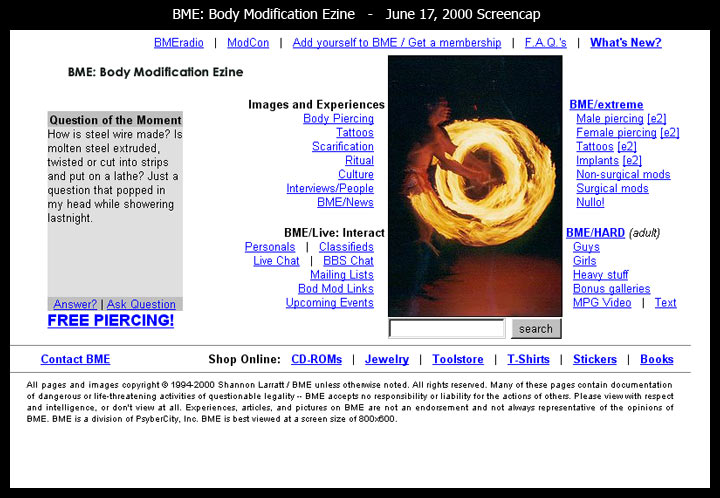Visit the What's New? page

pos(625,43)
